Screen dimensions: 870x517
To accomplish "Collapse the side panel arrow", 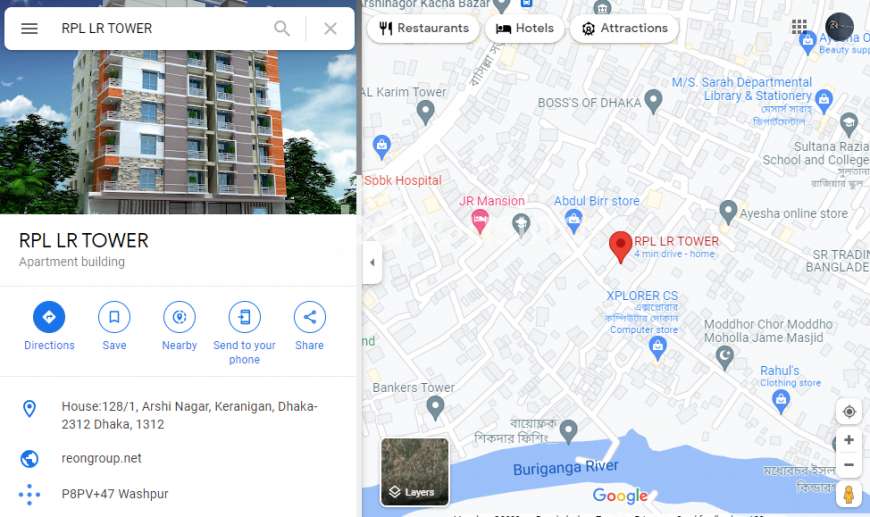I will (x=372, y=262).
